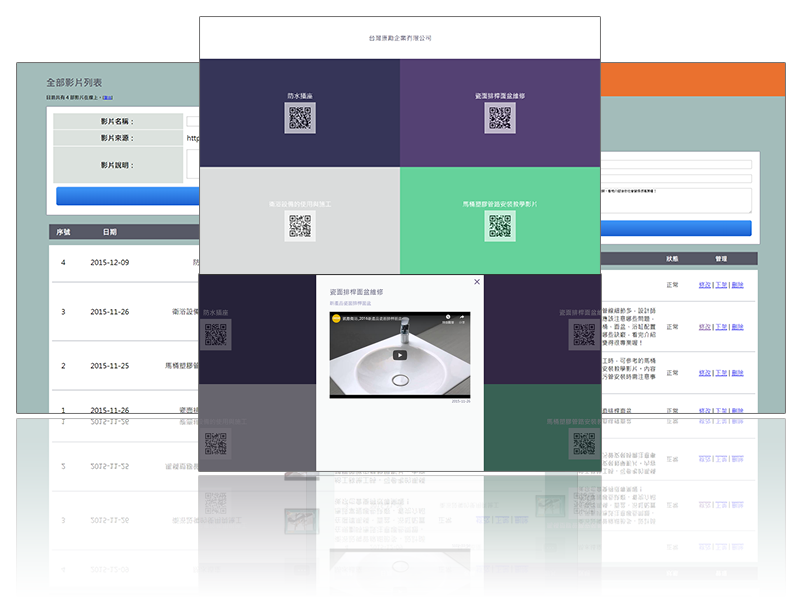Focus the 影片名稱 input field in the admin form
Viewport: 800px width, 600px height.
[x=677, y=164]
